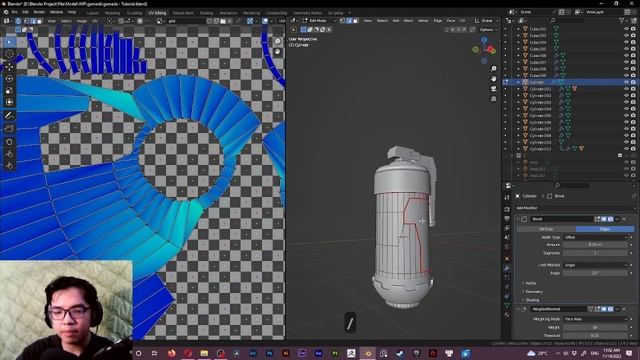
Task: Select the Move tool in UV editor toolbar
Action: coord(9,67)
